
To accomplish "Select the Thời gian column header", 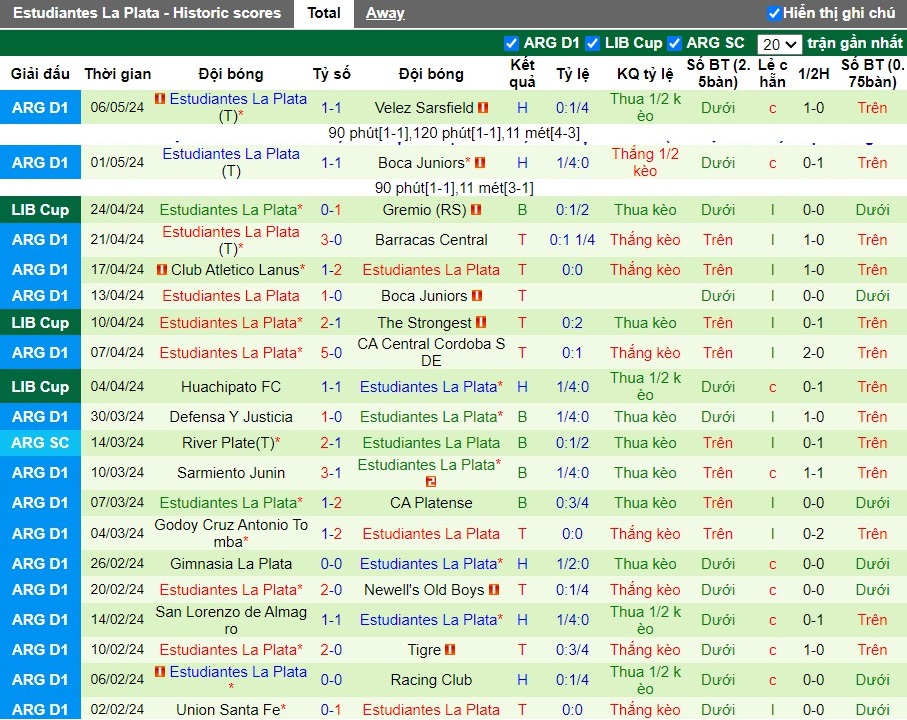I will [117, 73].
